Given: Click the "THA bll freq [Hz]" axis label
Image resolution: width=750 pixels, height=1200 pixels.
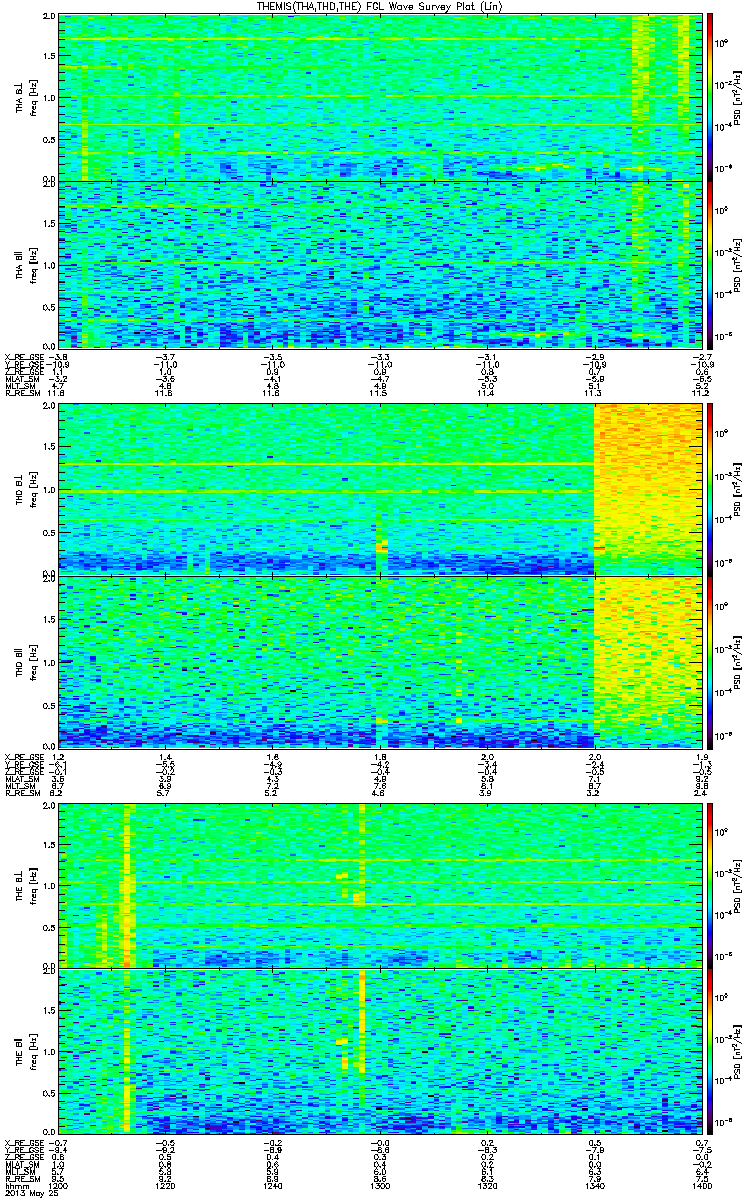Looking at the screenshot, I should 26,264.
